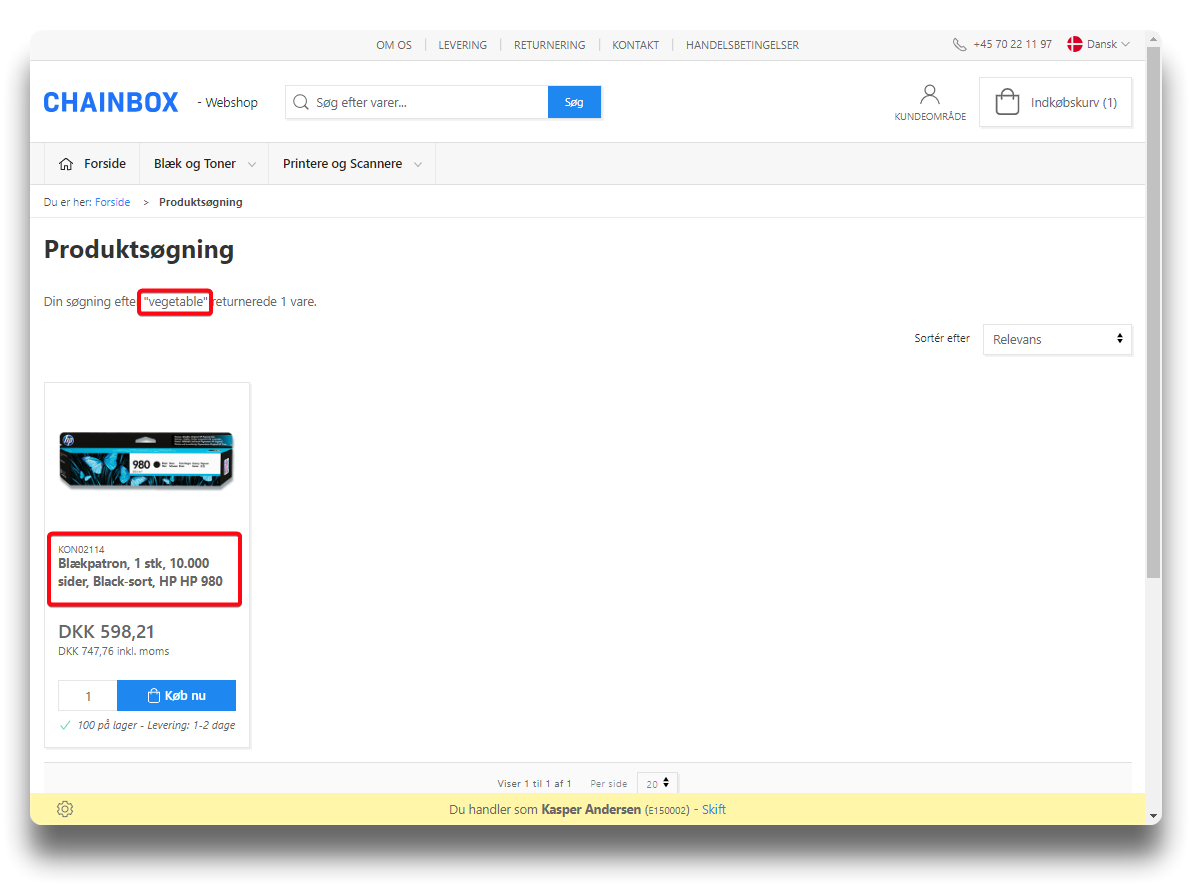
Task: Expand the Blæk og Toner menu
Action: tap(204, 164)
